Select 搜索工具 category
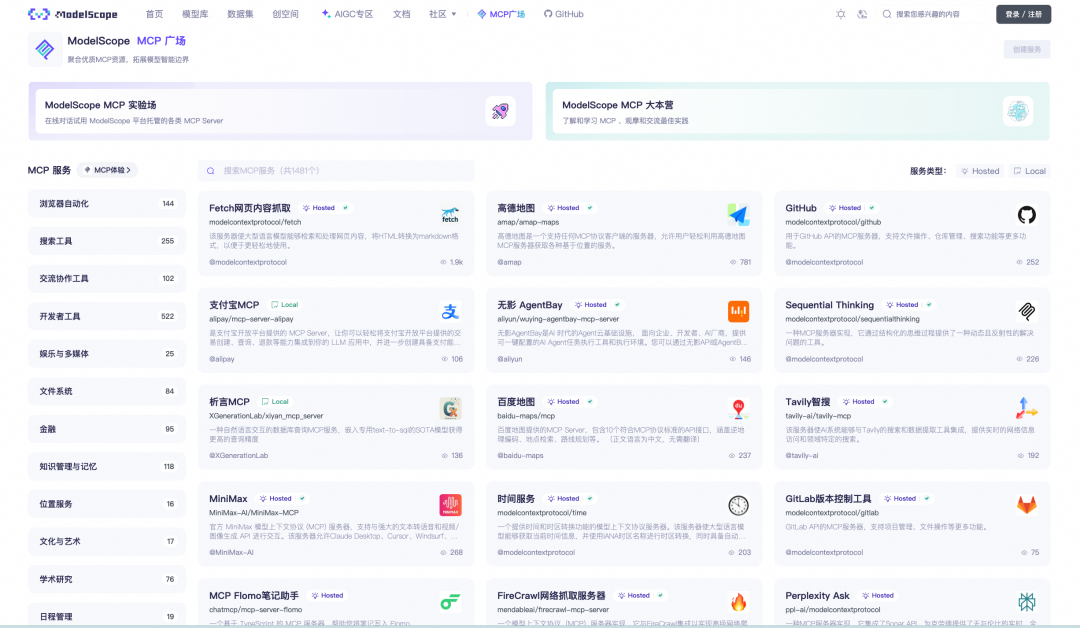 107,241
